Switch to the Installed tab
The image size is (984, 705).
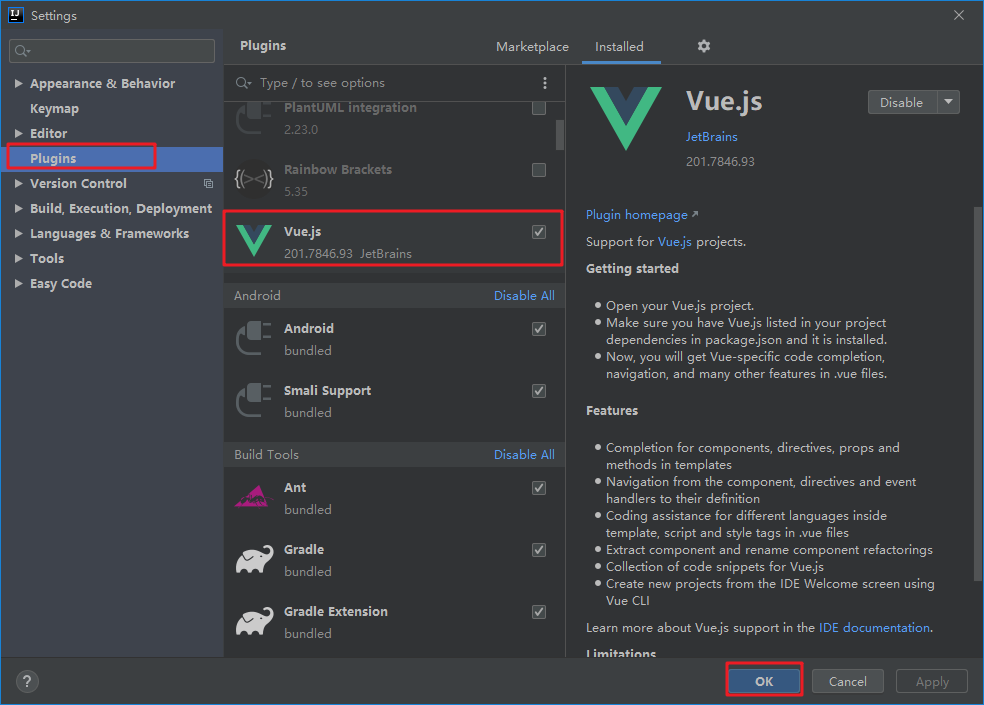click(x=619, y=46)
